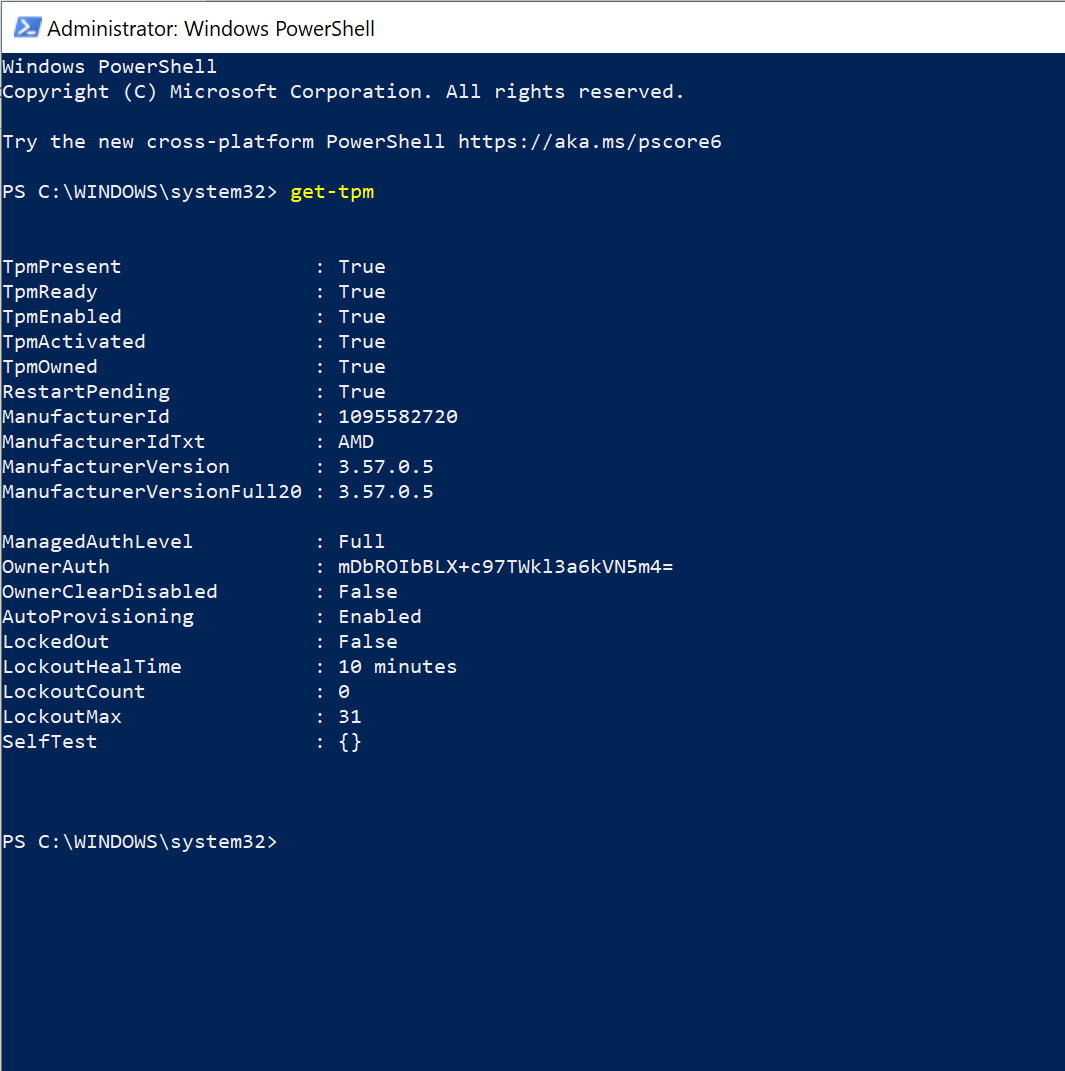Click the AutoProvisioning Enabled value

pos(380,617)
